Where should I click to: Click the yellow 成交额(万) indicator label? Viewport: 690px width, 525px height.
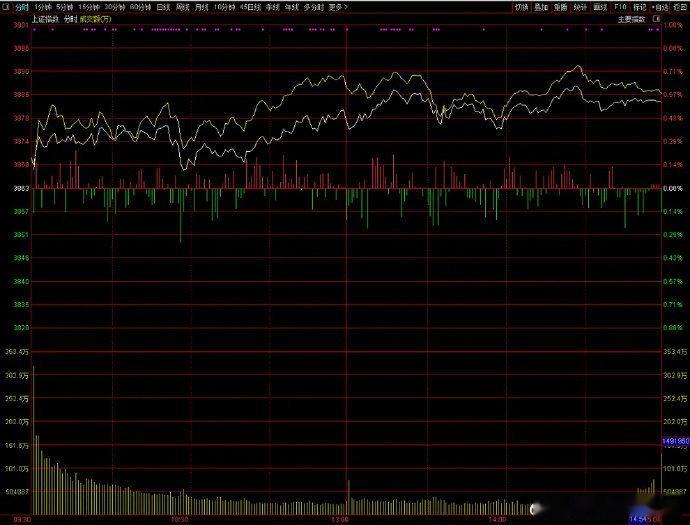click(95, 19)
